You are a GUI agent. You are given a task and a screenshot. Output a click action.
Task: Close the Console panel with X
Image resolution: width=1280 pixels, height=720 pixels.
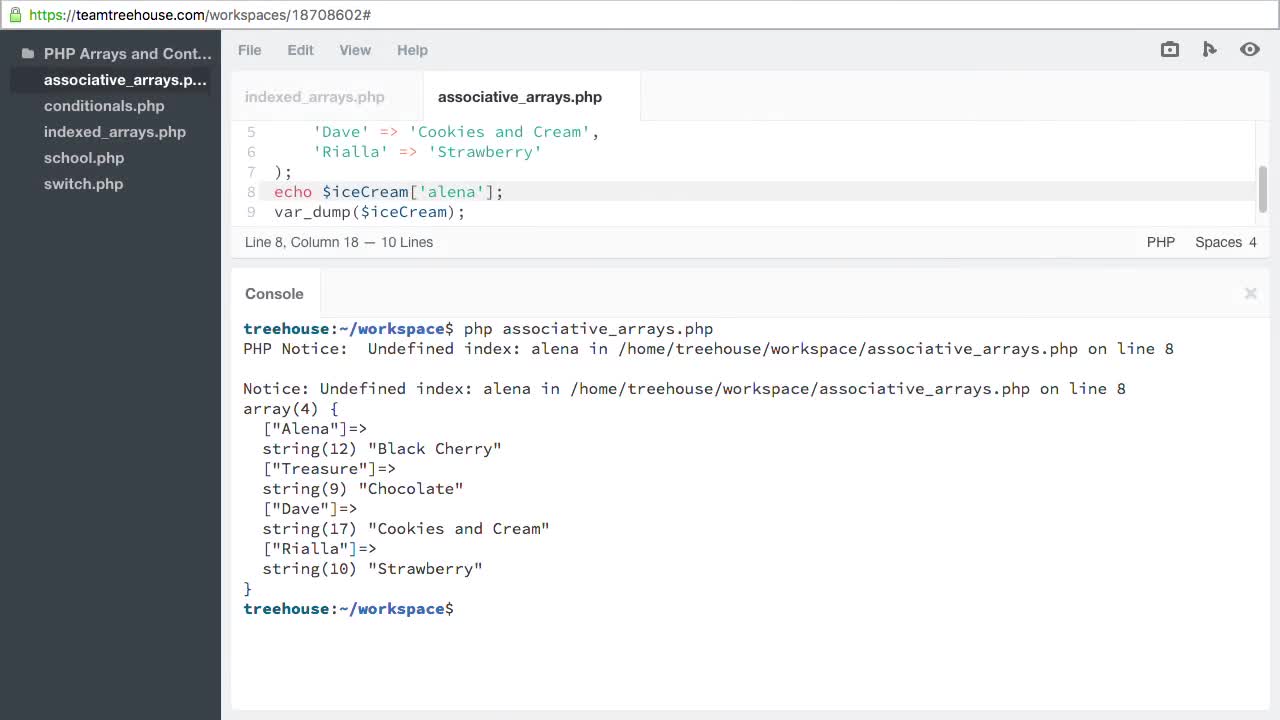pyautogui.click(x=1250, y=293)
